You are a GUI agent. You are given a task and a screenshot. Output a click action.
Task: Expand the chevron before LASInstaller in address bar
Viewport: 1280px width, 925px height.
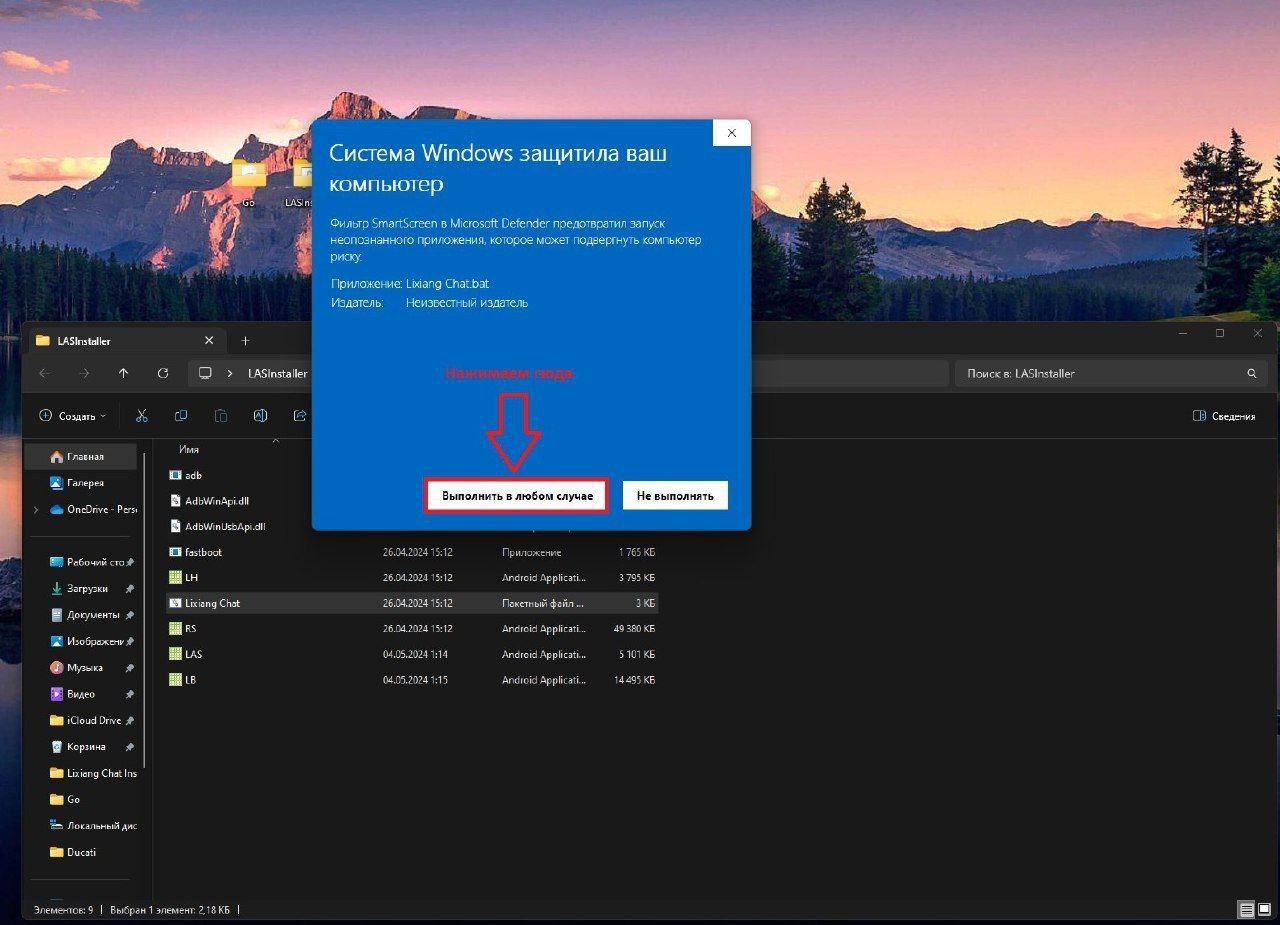[x=230, y=373]
